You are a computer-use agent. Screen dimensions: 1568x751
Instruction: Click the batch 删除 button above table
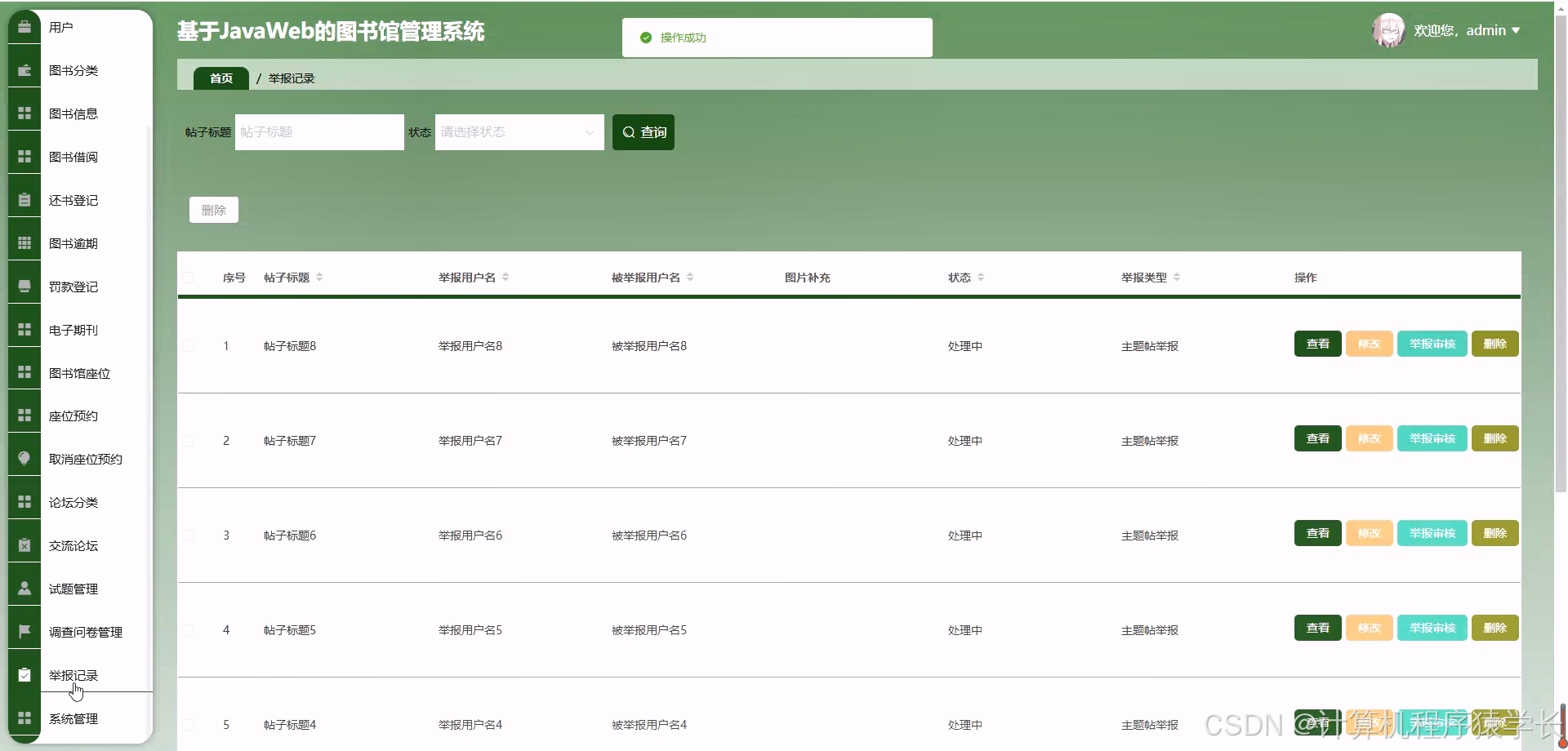pyautogui.click(x=214, y=210)
